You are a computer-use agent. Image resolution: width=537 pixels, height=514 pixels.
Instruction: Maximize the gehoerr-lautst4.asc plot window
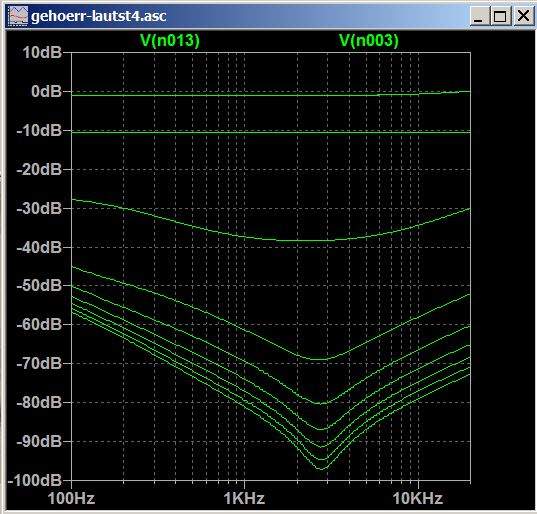500,16
